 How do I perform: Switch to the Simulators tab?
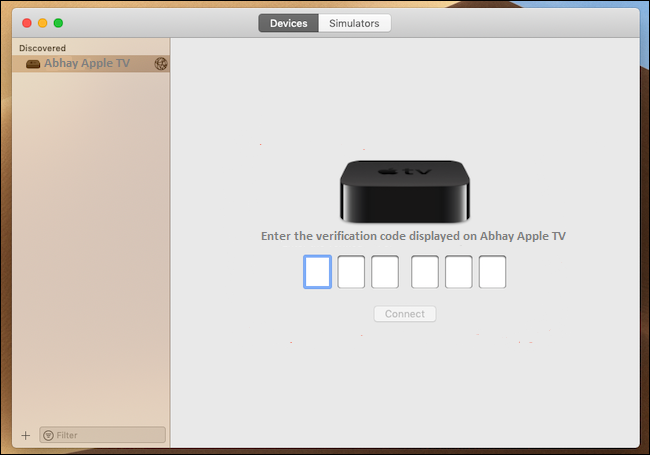click(354, 23)
